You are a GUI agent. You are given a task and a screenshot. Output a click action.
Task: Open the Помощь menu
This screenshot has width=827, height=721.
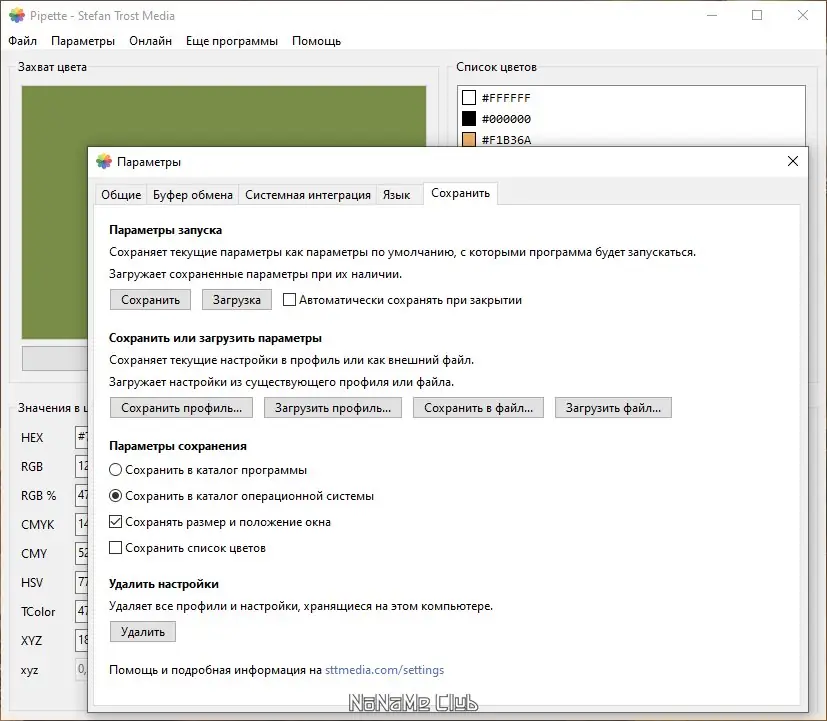[x=316, y=41]
